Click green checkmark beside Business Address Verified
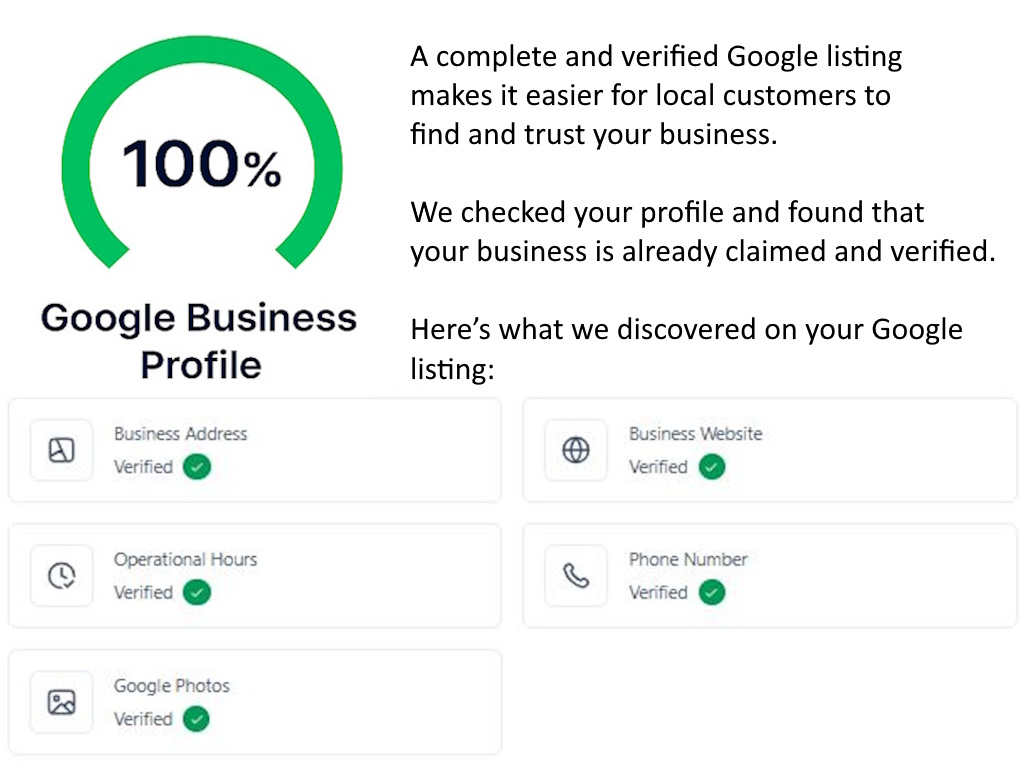The image size is (1024, 768). coord(197,467)
